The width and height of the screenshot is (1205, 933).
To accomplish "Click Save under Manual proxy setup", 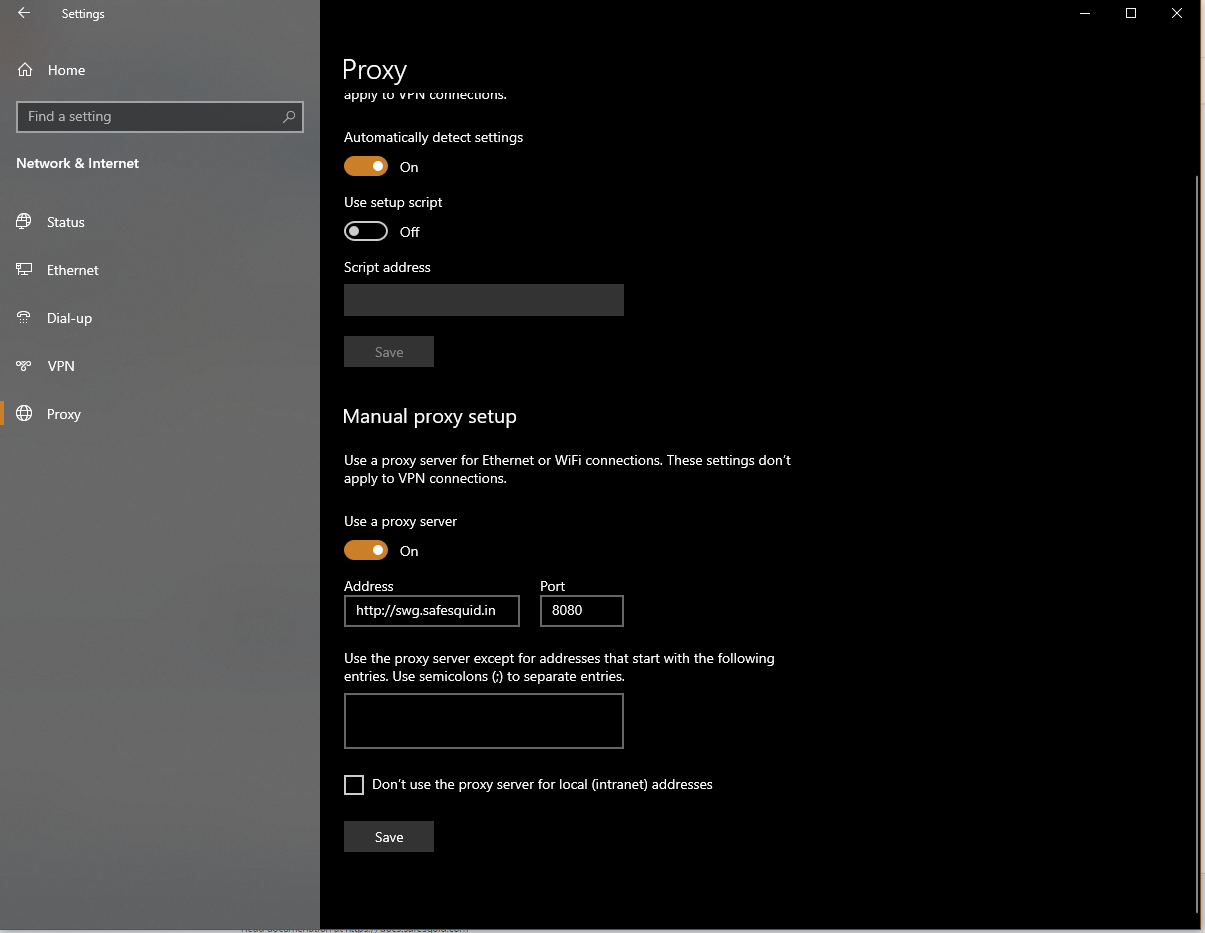I will point(389,837).
